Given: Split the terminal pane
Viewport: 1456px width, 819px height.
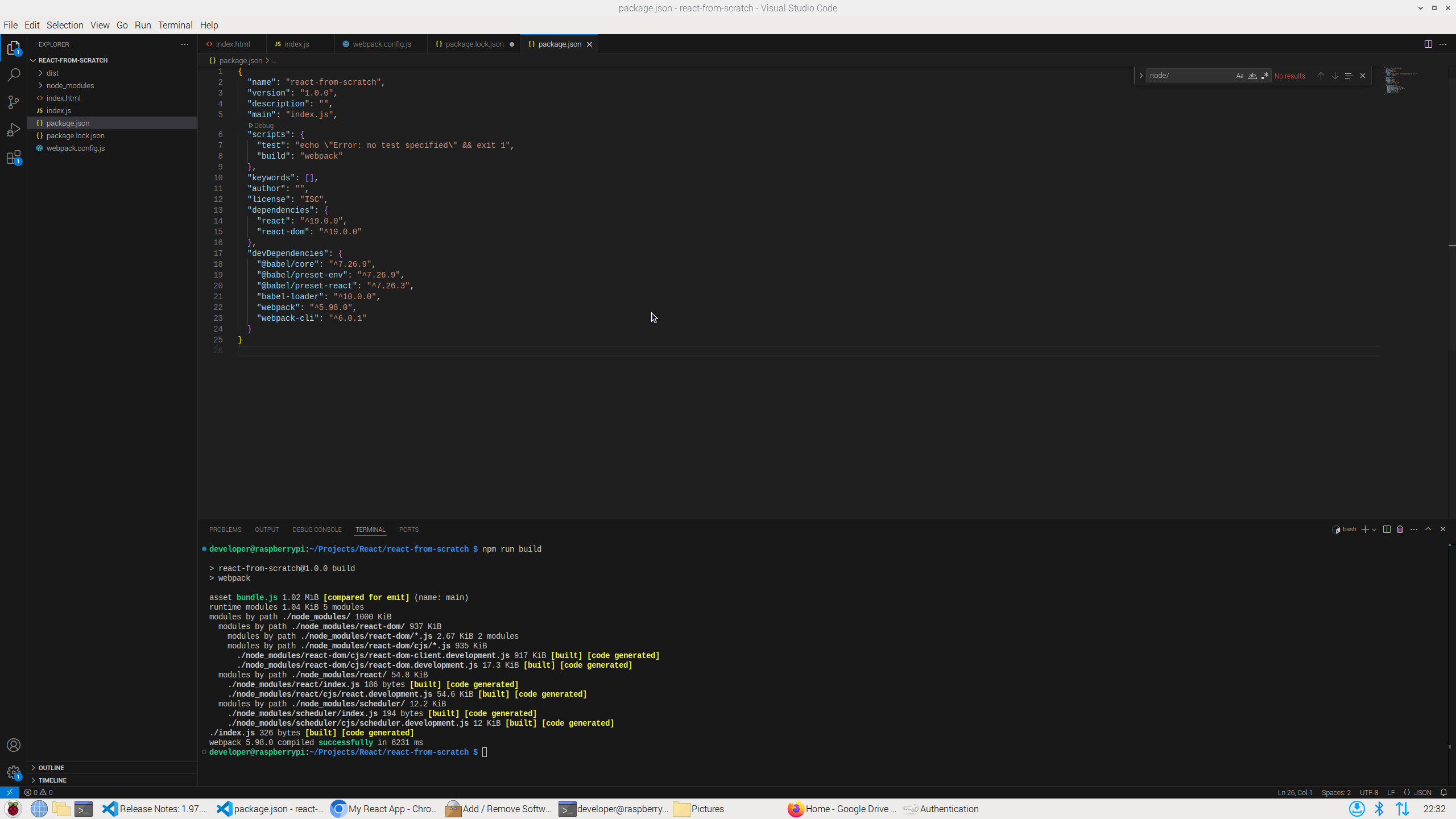Looking at the screenshot, I should (x=1387, y=530).
